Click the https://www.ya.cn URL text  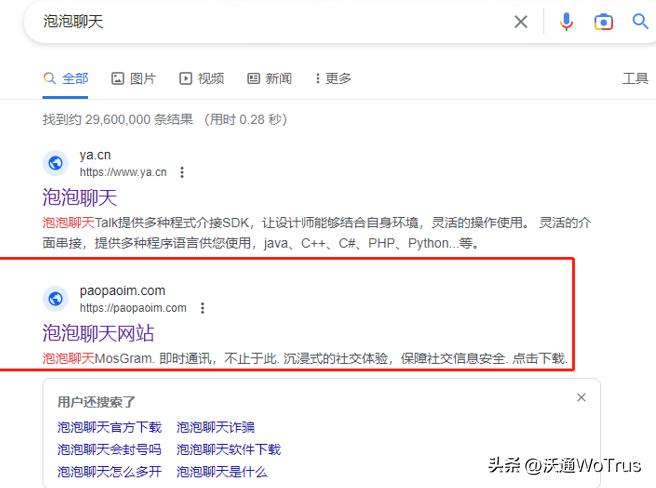pyautogui.click(x=123, y=172)
